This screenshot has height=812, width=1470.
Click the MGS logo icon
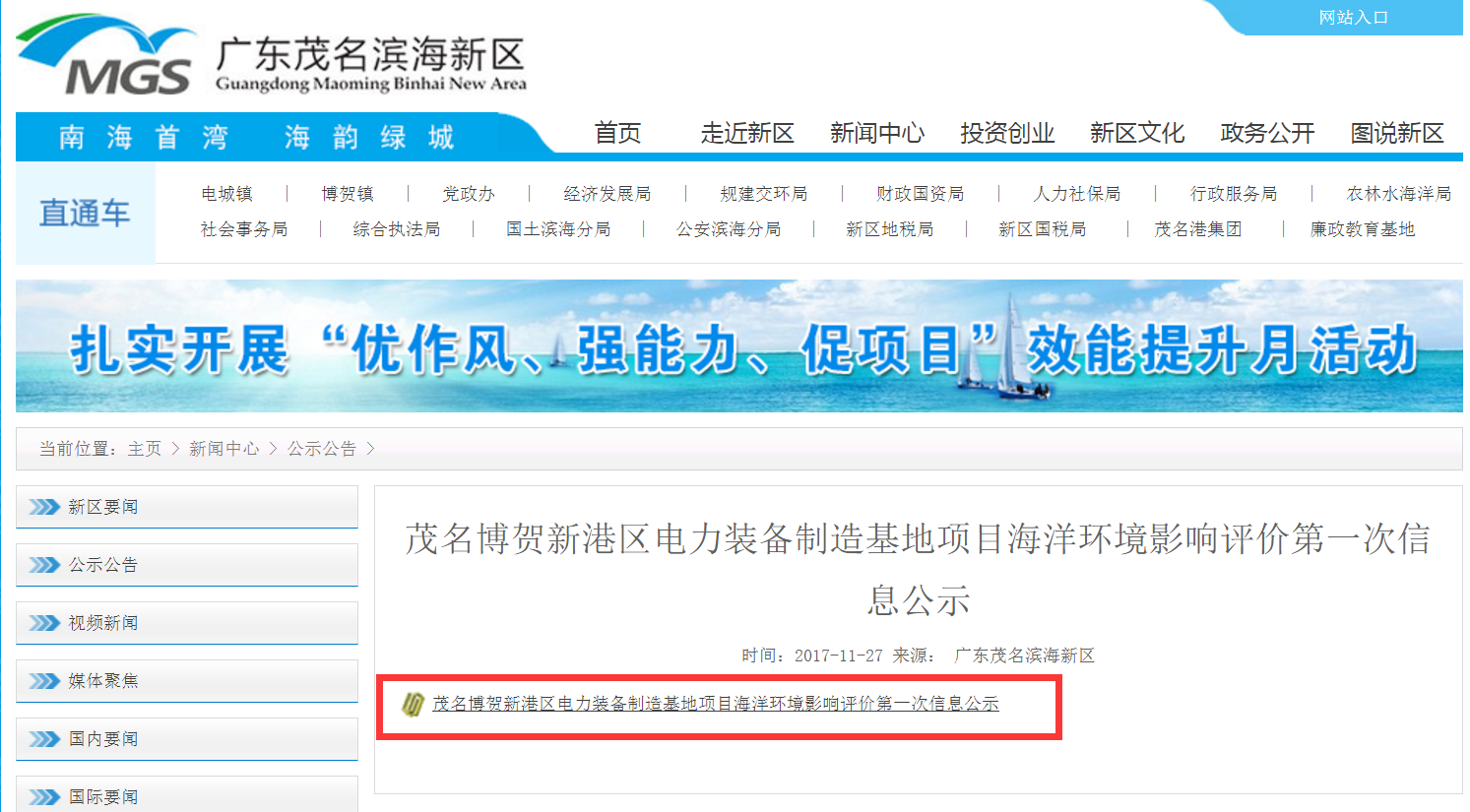click(104, 56)
